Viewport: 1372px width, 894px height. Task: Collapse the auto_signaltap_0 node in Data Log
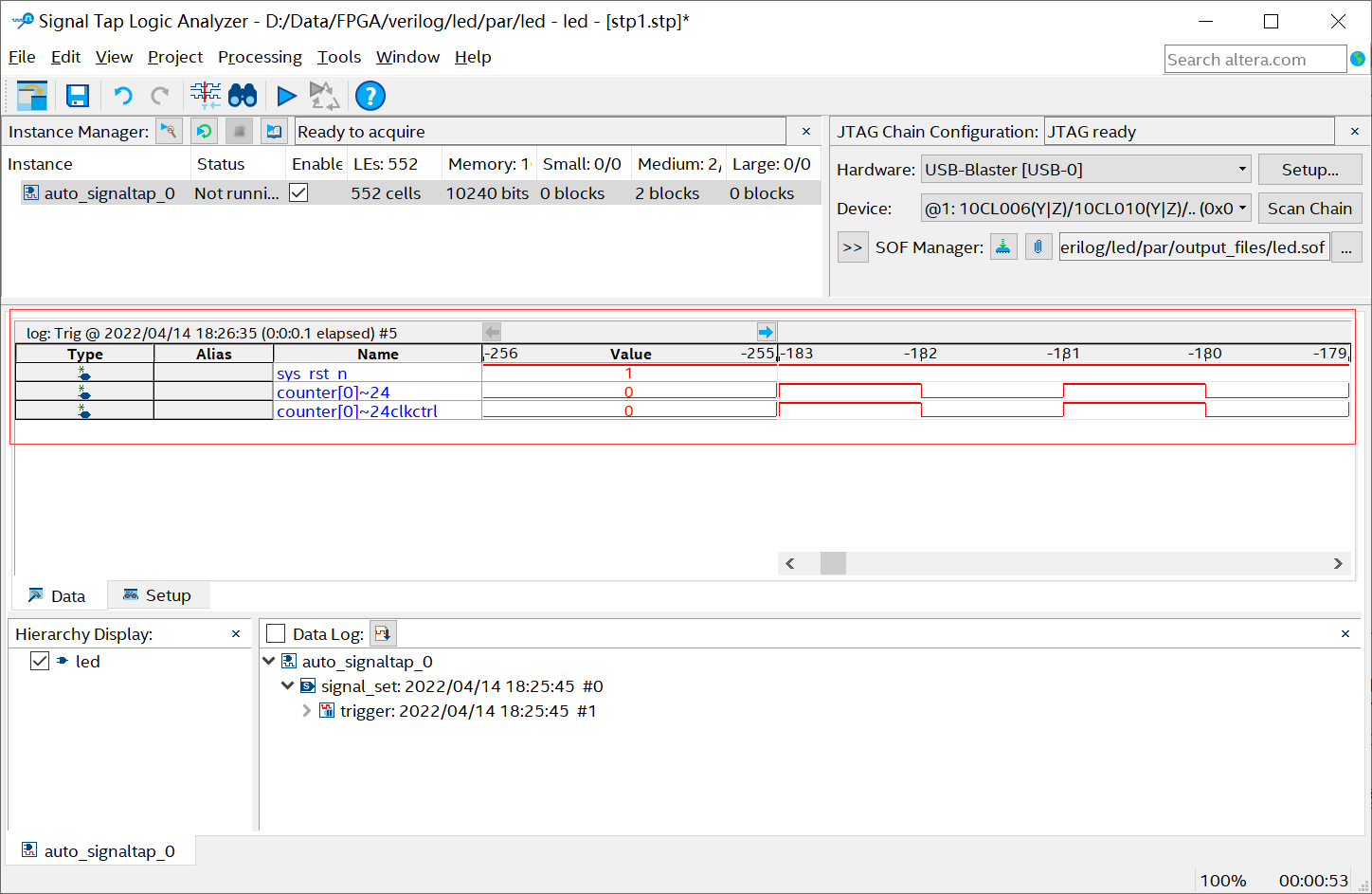(269, 661)
